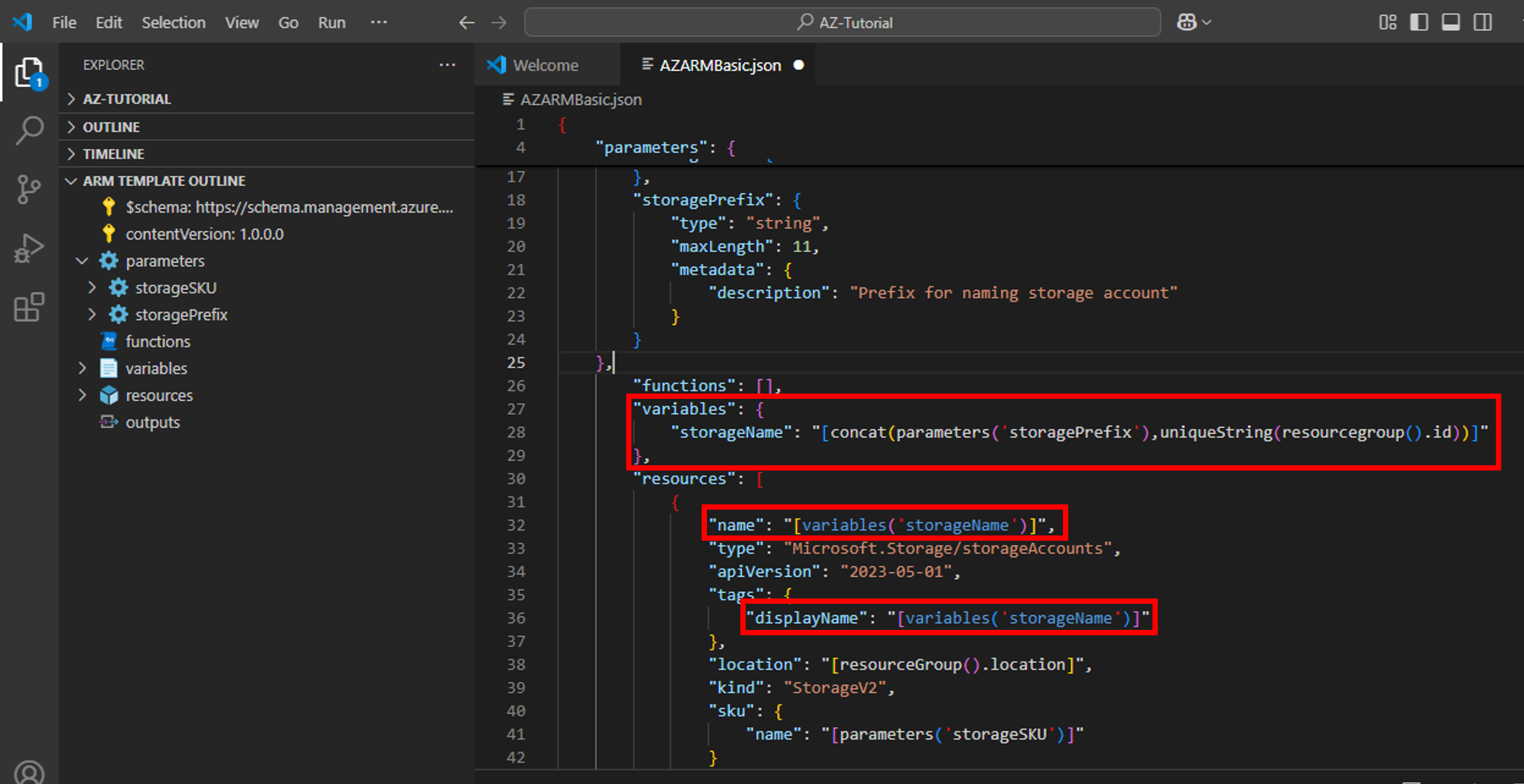The image size is (1524, 784).
Task: Open the Explorer view in activity bar
Action: (29, 73)
